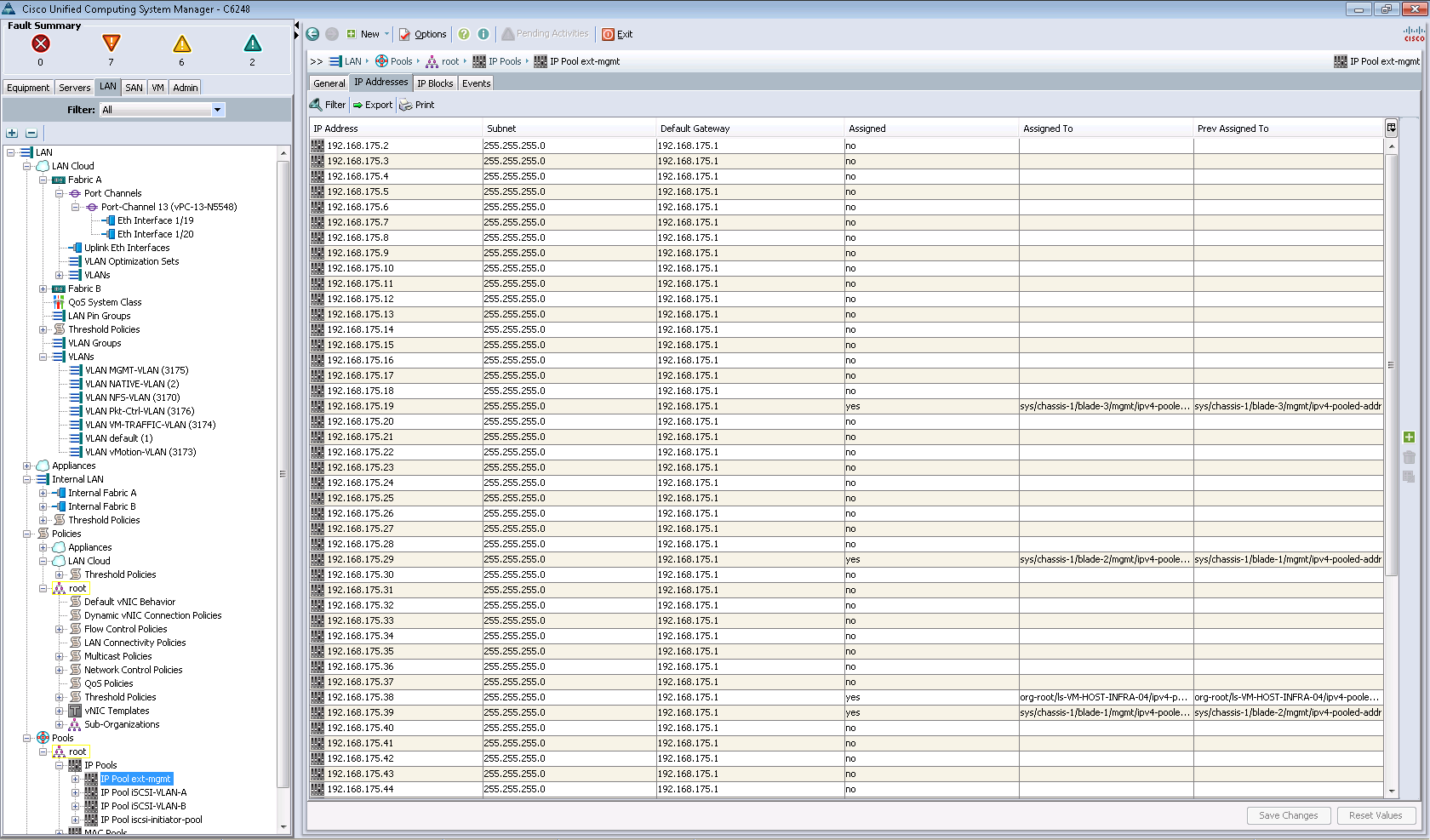The height and width of the screenshot is (840, 1430).
Task: Switch to the Servers tab
Action: tap(74, 88)
